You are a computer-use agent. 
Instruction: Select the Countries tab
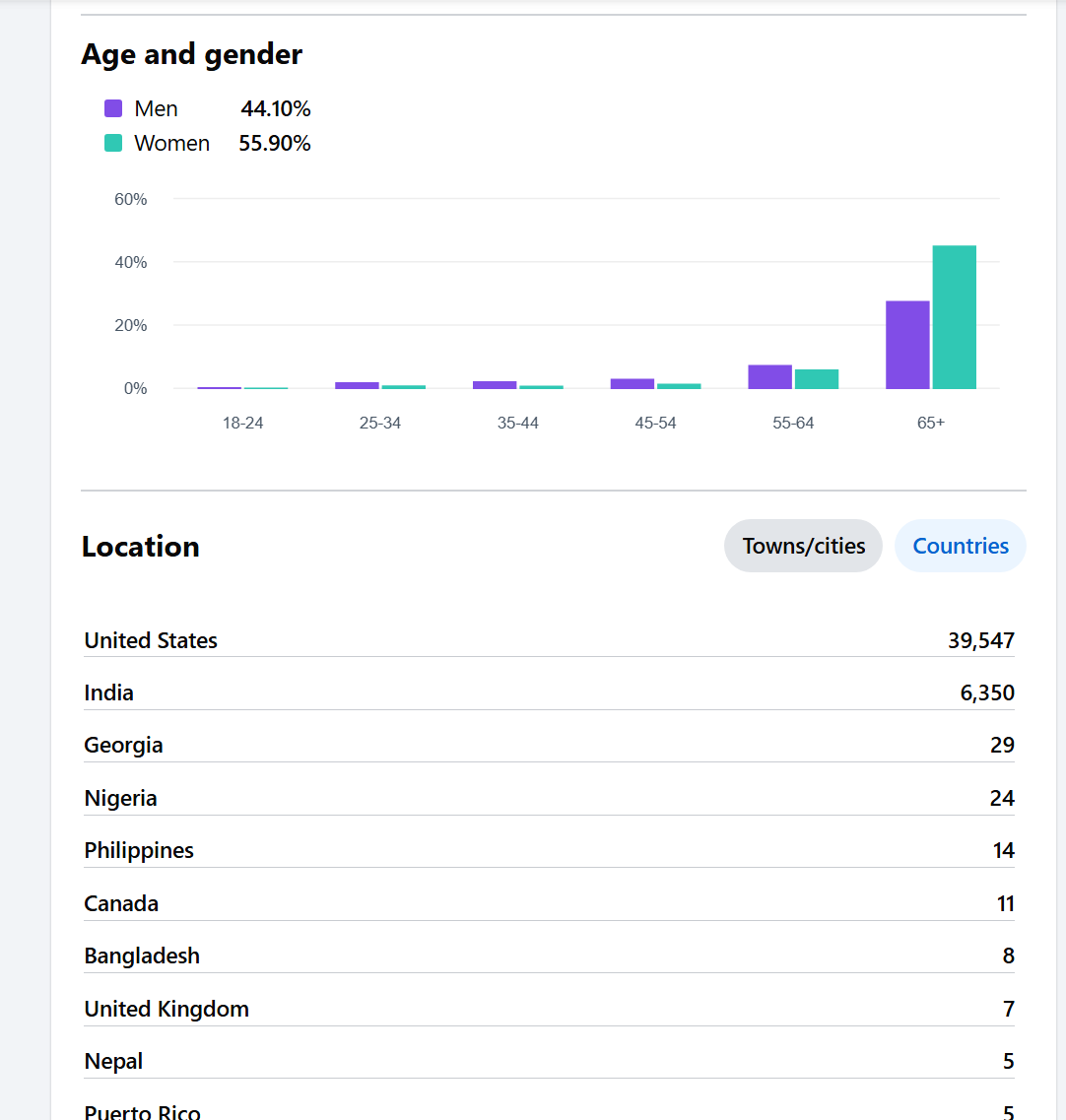pyautogui.click(x=960, y=546)
